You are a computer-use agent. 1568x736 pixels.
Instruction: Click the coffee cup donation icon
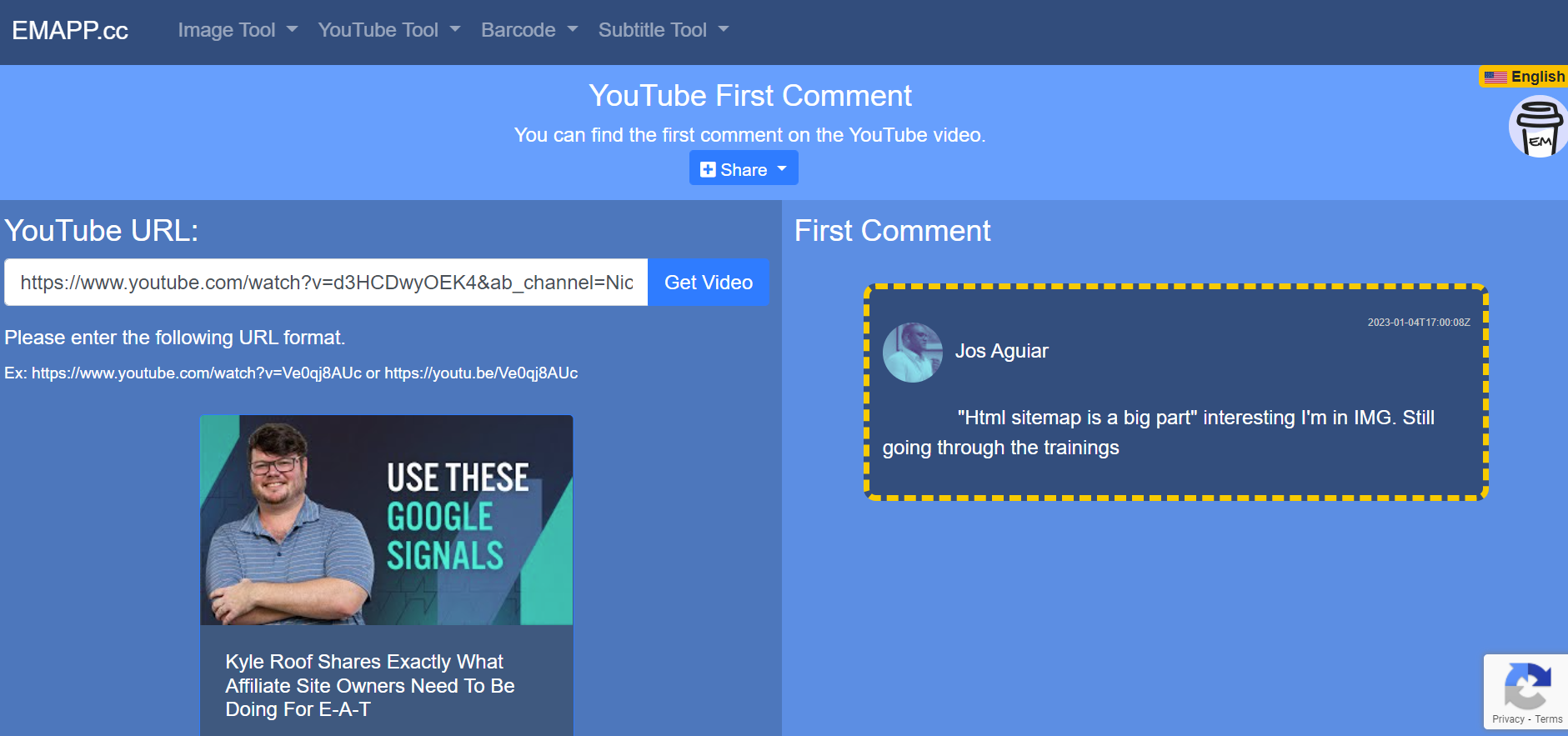(x=1538, y=128)
